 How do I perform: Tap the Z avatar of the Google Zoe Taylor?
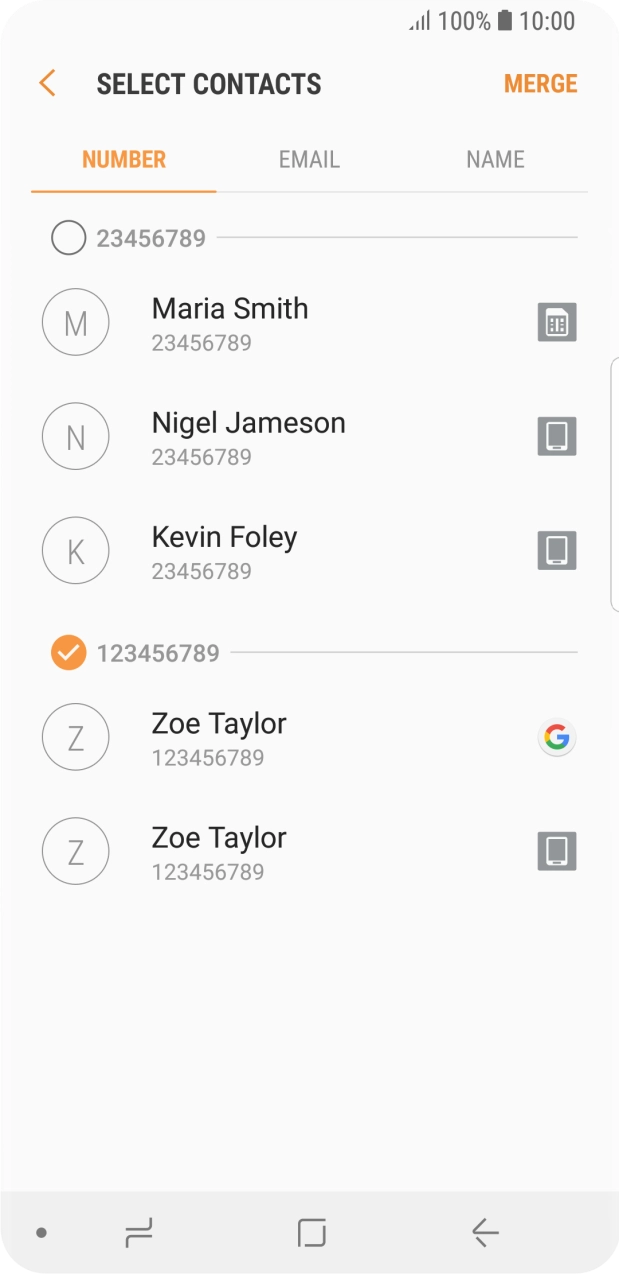pyautogui.click(x=75, y=738)
